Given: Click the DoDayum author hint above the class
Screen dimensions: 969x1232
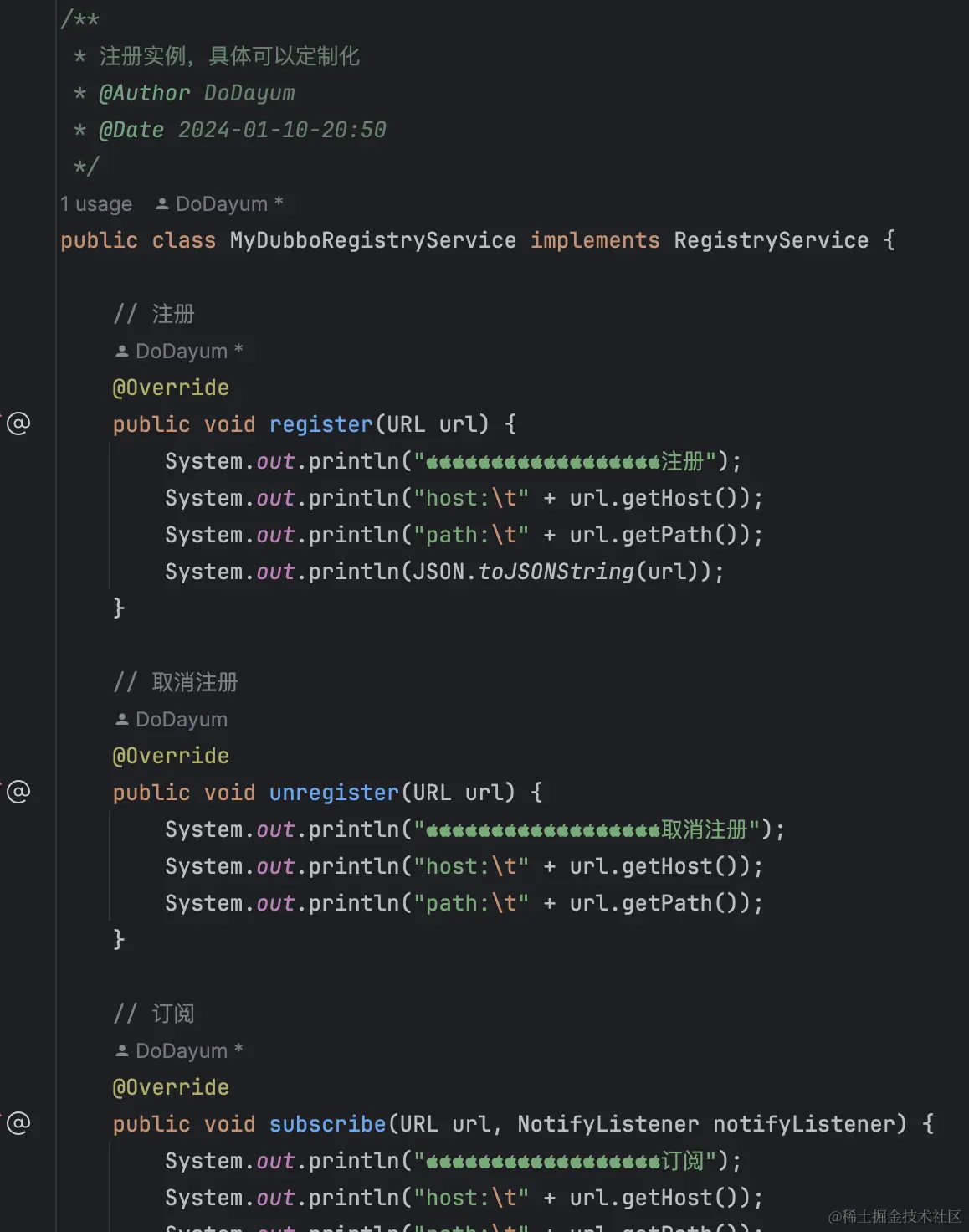Looking at the screenshot, I should click(222, 204).
